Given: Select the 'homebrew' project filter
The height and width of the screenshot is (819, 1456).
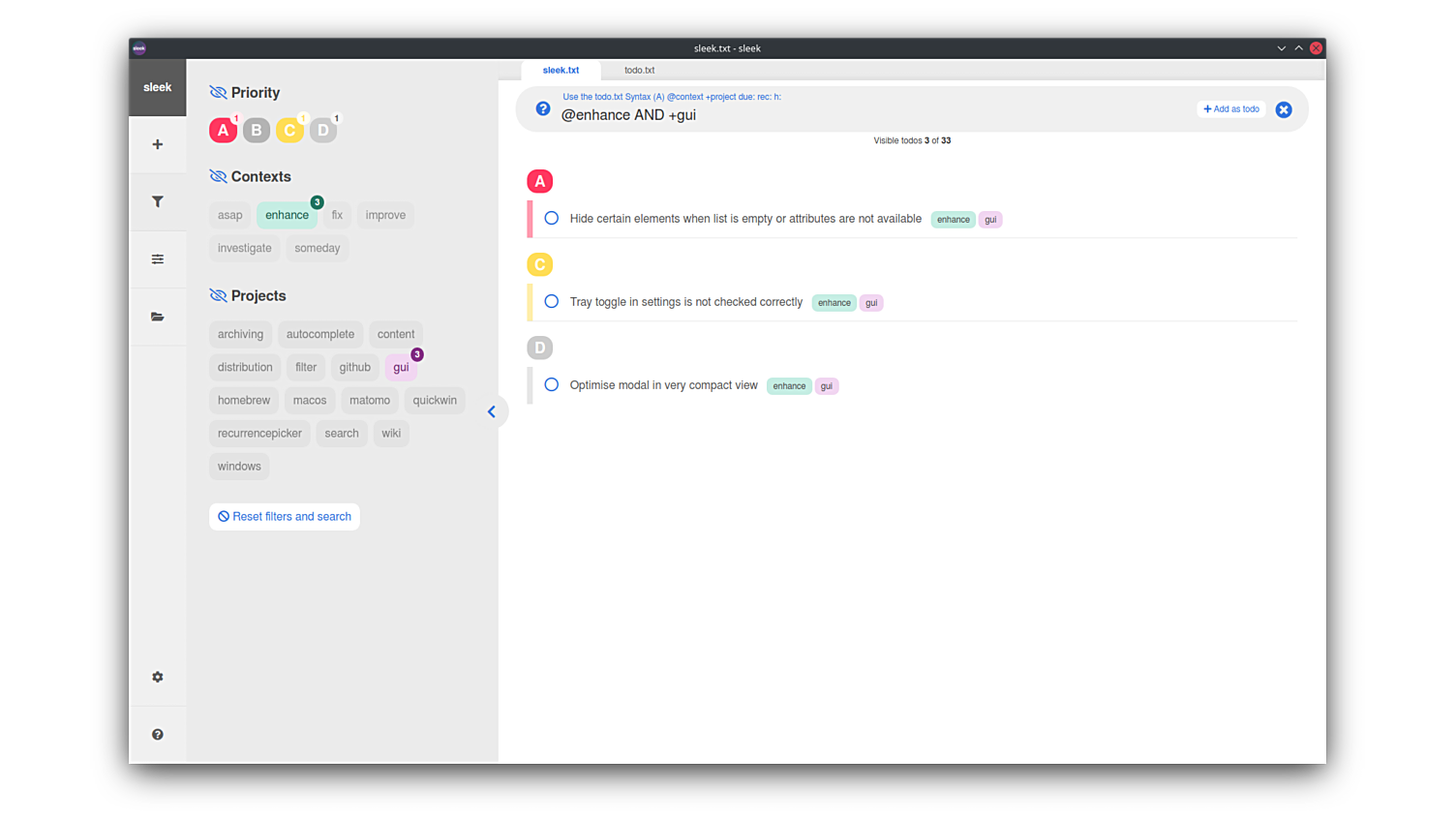Looking at the screenshot, I should pyautogui.click(x=244, y=400).
